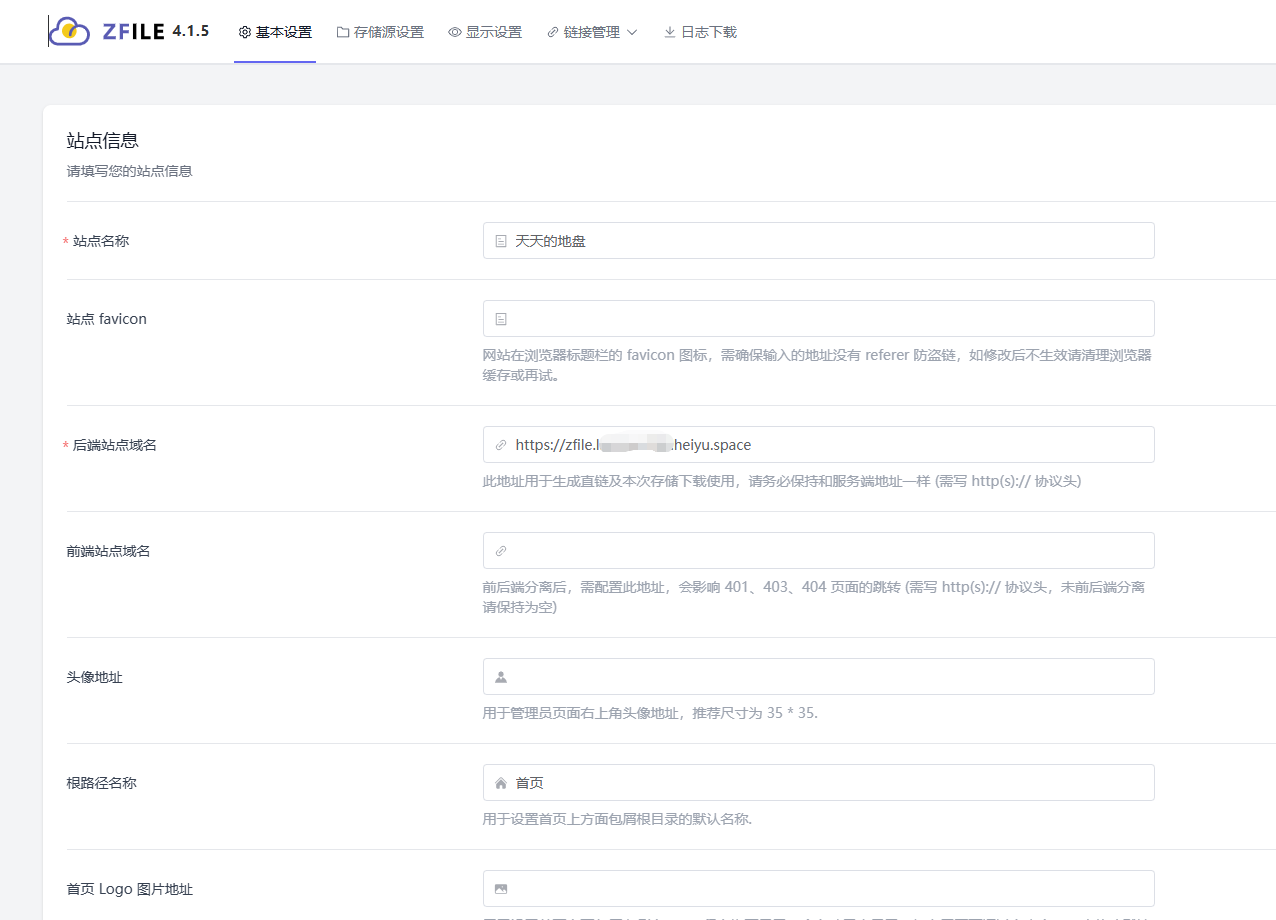The width and height of the screenshot is (1276, 920).
Task: Open the 链接管理 menu
Action: pyautogui.click(x=592, y=32)
